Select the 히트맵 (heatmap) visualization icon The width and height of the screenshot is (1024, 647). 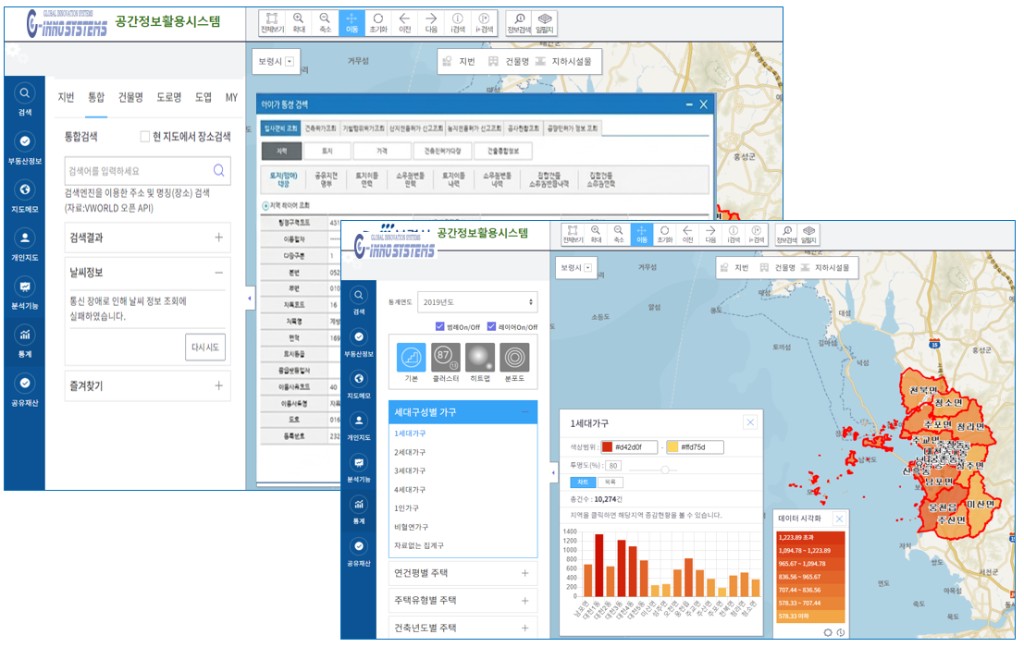481,359
